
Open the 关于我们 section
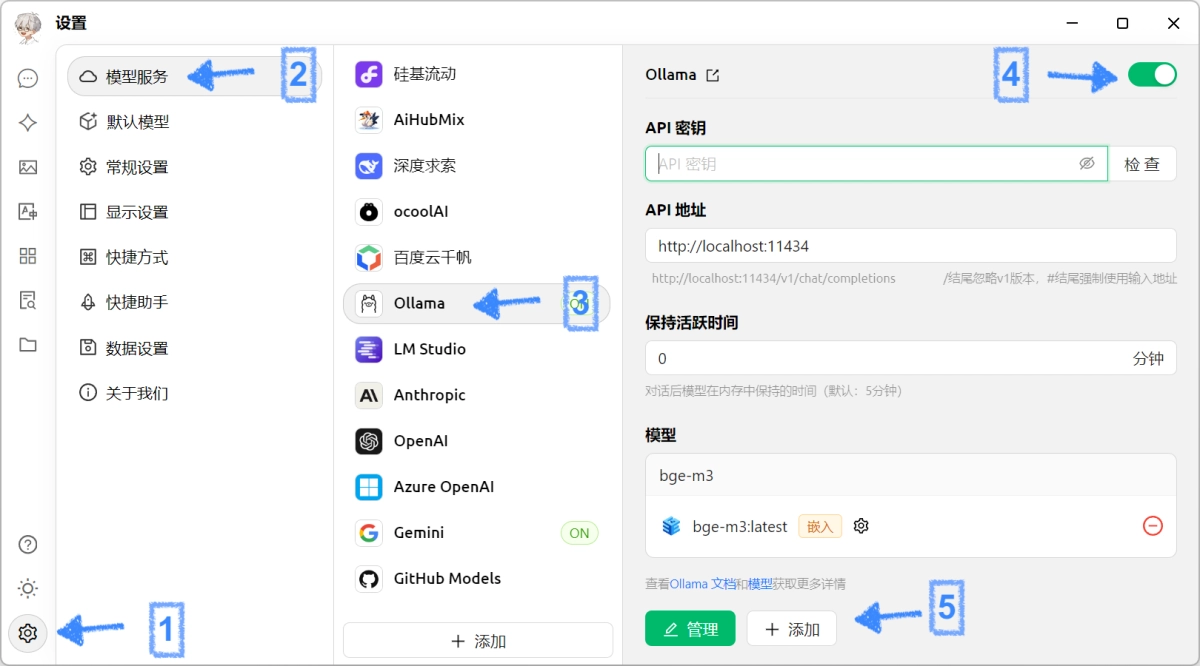tap(194, 393)
